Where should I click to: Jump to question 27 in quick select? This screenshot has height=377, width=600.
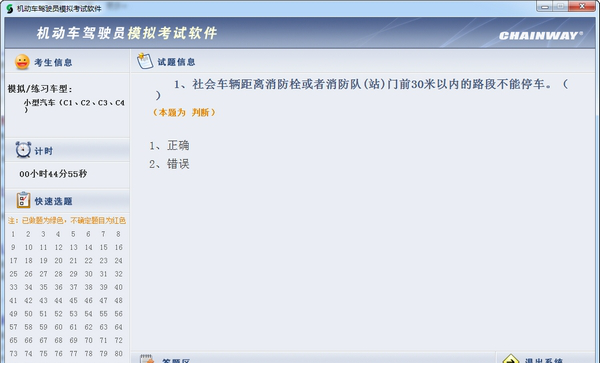[43, 274]
